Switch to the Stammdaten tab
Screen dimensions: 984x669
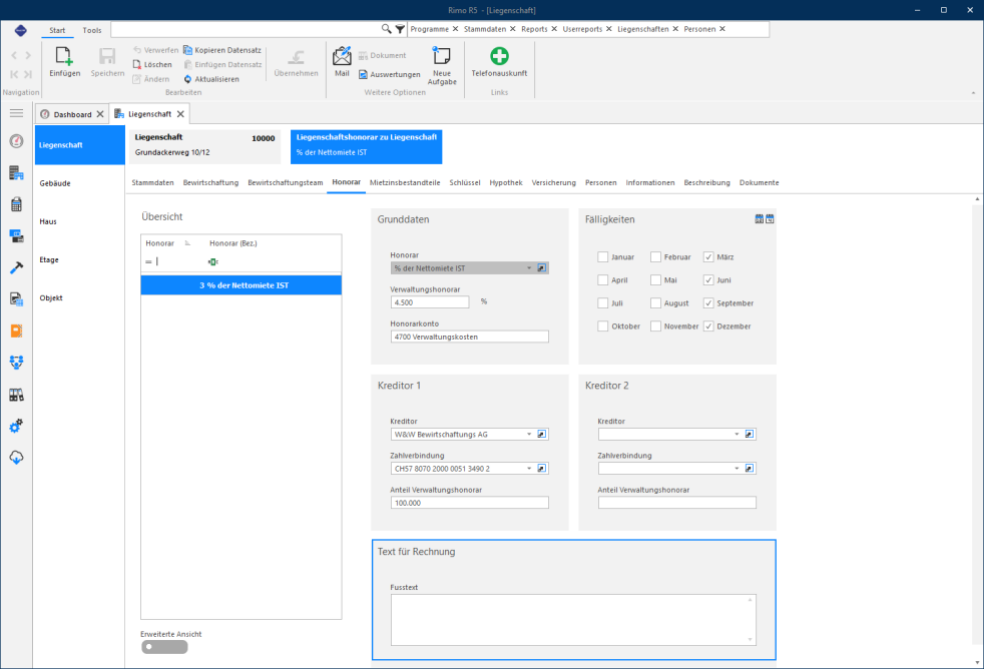(x=152, y=183)
